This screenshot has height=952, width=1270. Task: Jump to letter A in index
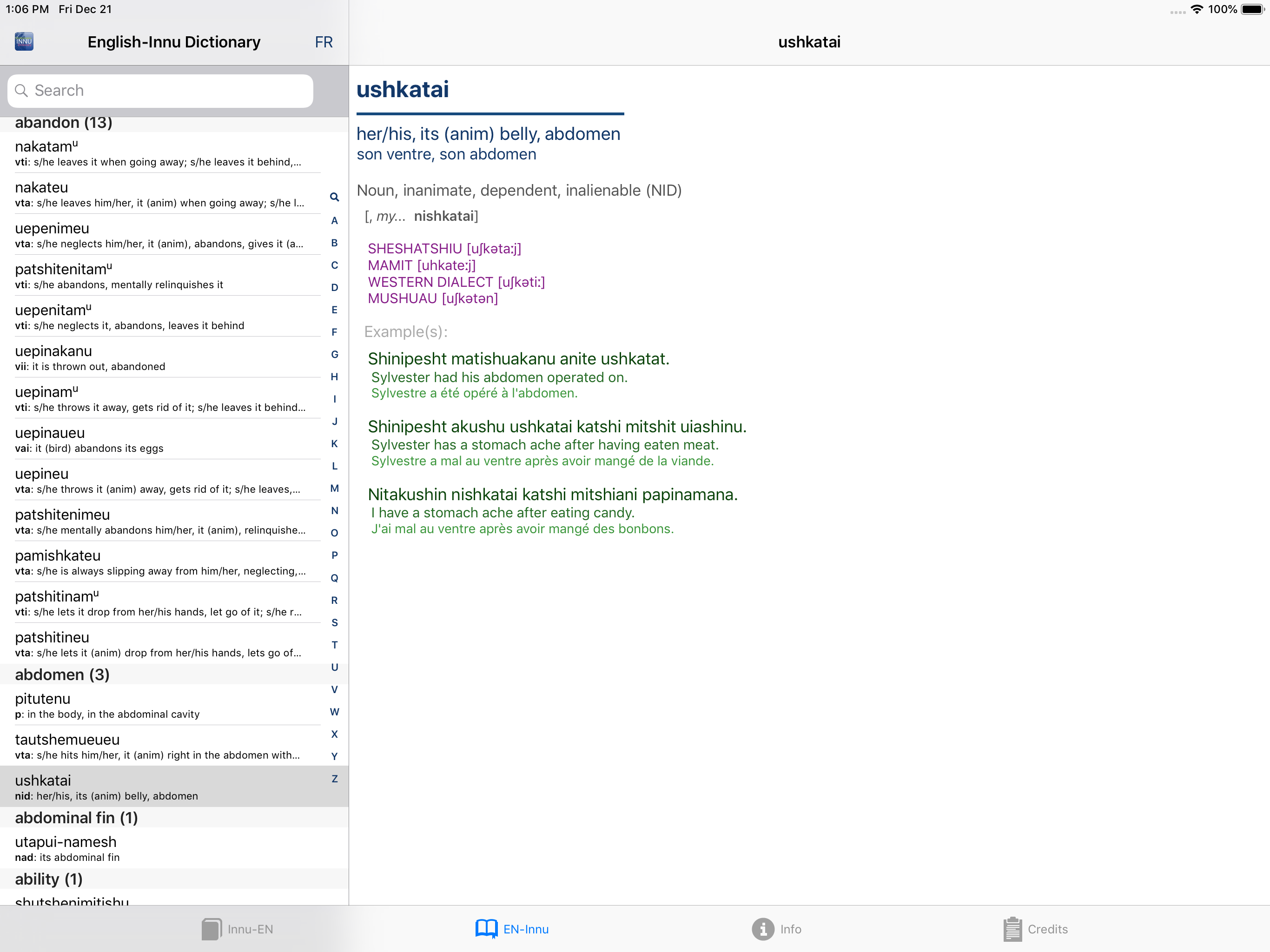pos(334,220)
